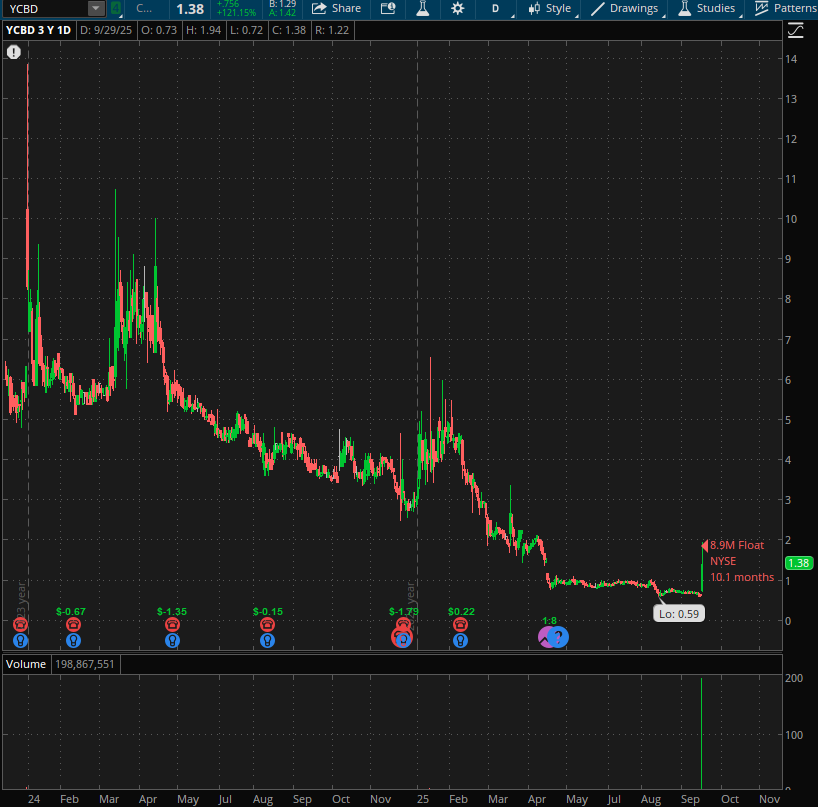Click the red-ringed event icon under $-1.79

click(402, 637)
